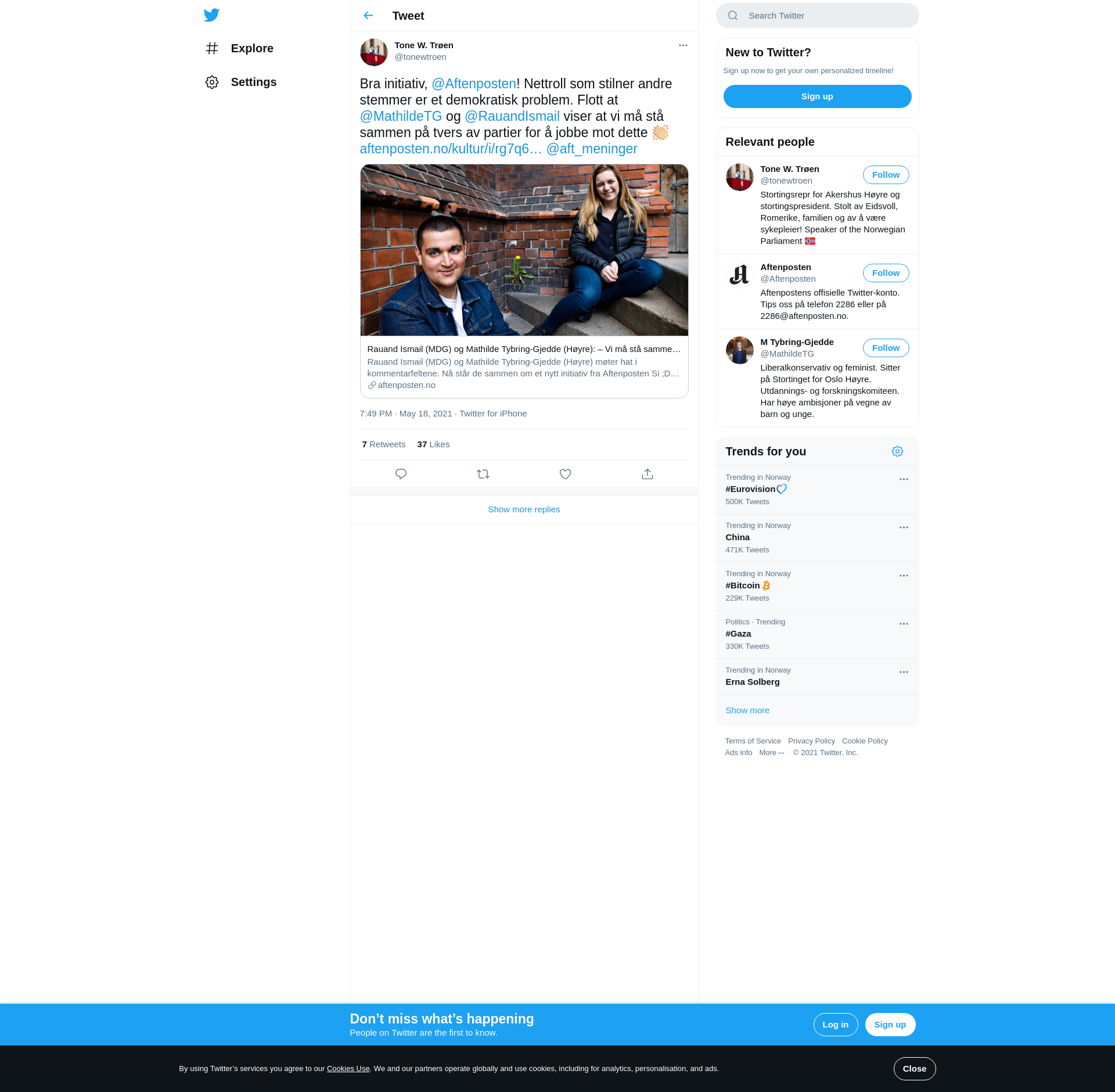Open Ads info link
The image size is (1115, 1092).
738,753
